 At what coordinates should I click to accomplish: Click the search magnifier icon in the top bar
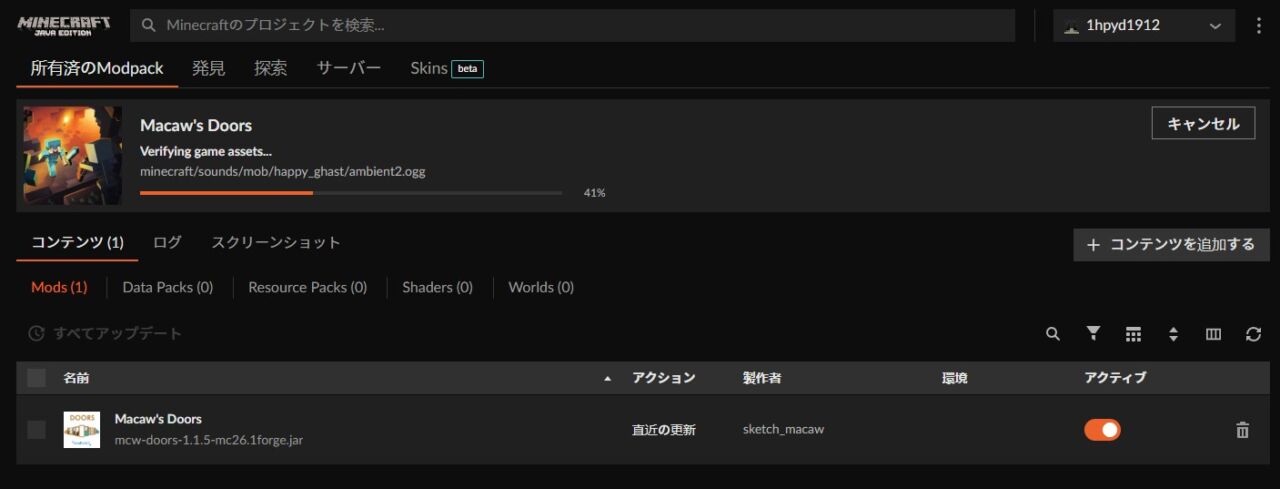[x=149, y=25]
